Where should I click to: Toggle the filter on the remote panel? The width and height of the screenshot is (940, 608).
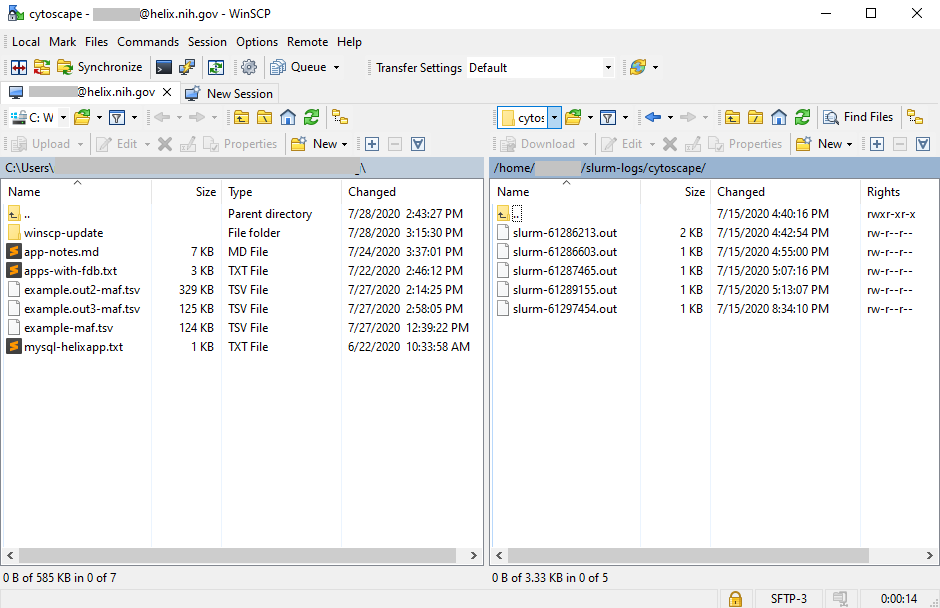coord(609,117)
